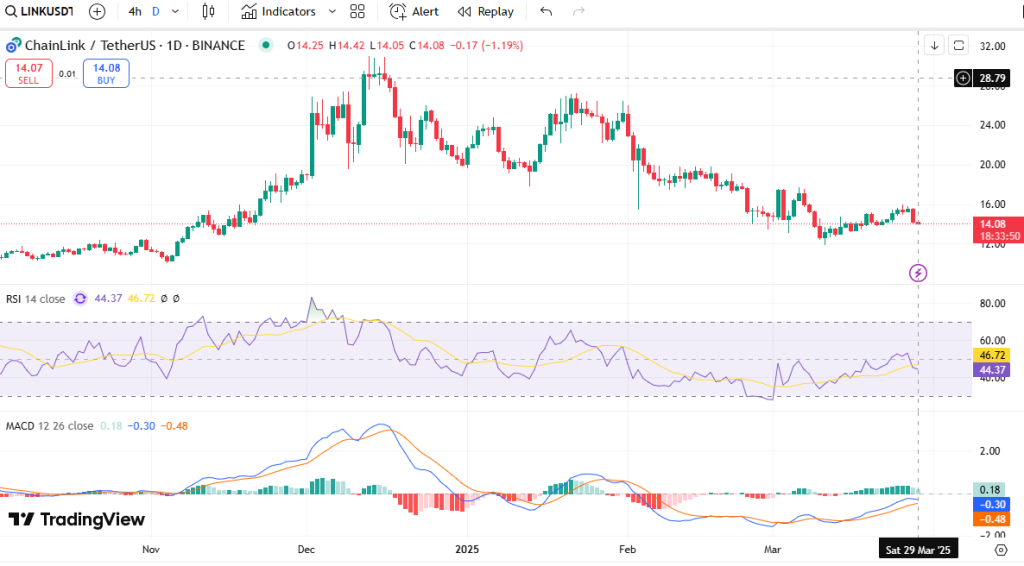Viewport: 1024px width, 566px height.
Task: Undo the last chart action
Action: click(x=547, y=11)
